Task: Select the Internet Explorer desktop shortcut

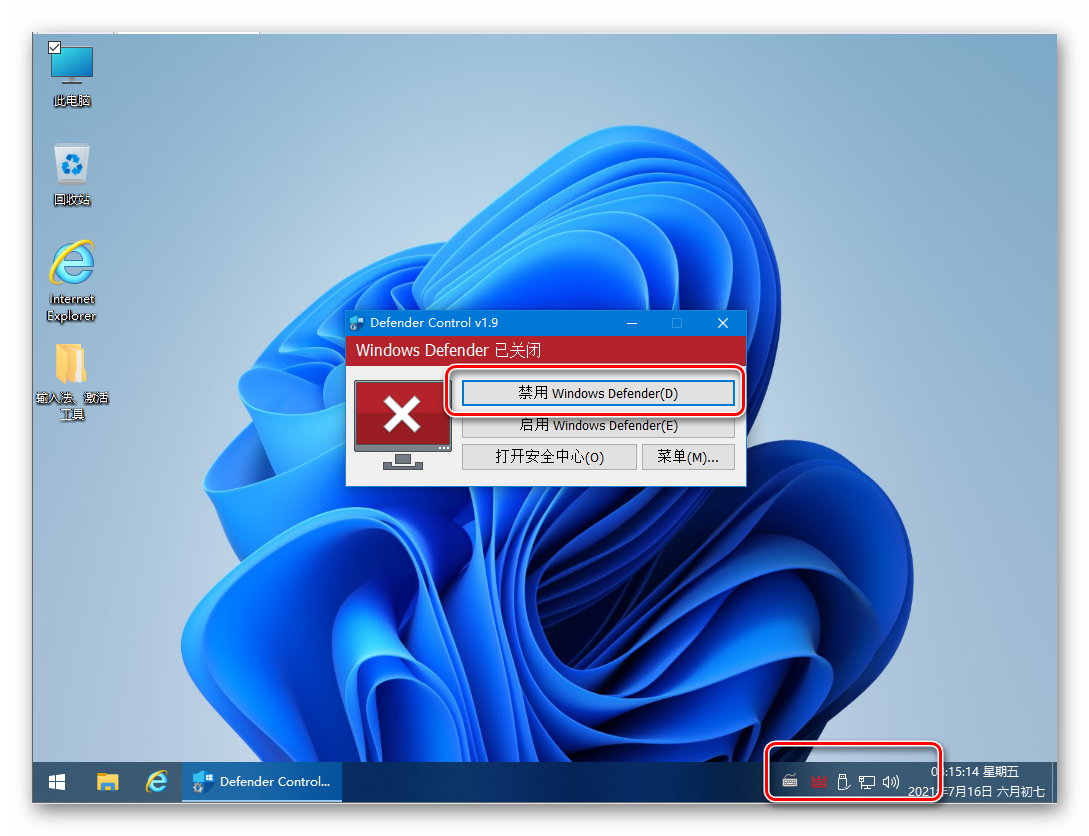Action: pos(72,281)
